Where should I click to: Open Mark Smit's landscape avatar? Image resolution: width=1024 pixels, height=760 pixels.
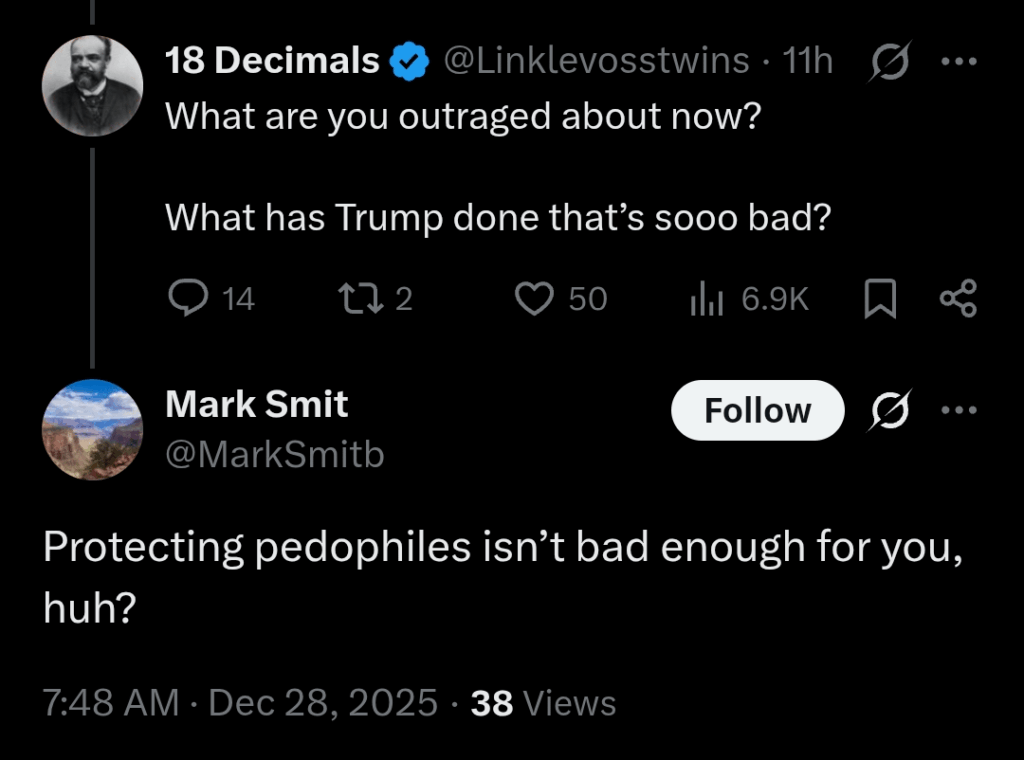coord(91,429)
